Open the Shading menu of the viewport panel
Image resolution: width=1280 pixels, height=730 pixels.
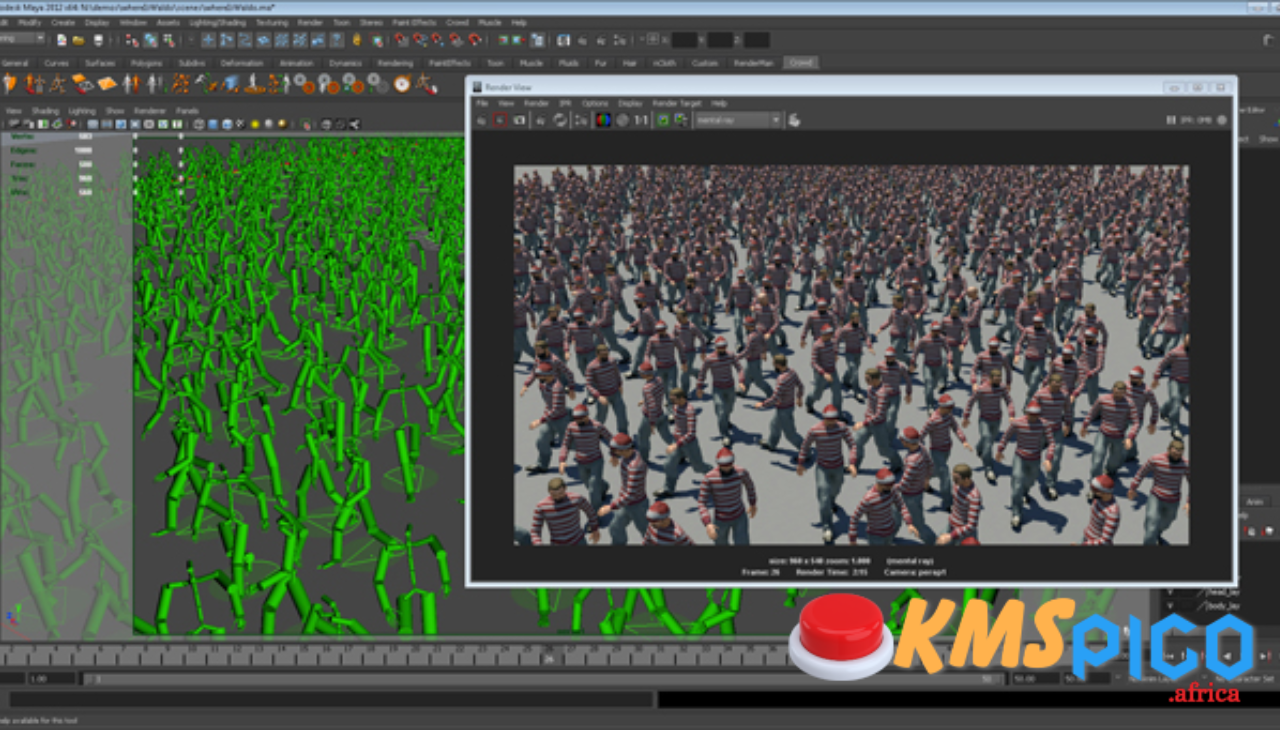(45, 111)
